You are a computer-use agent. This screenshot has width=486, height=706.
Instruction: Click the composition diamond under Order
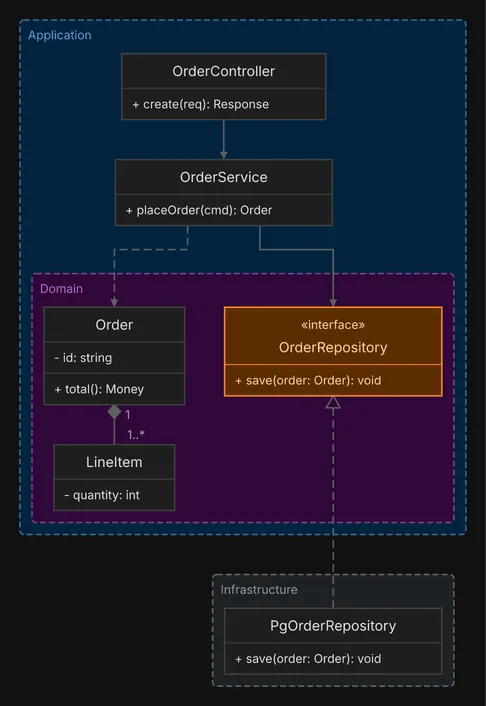tap(114, 412)
